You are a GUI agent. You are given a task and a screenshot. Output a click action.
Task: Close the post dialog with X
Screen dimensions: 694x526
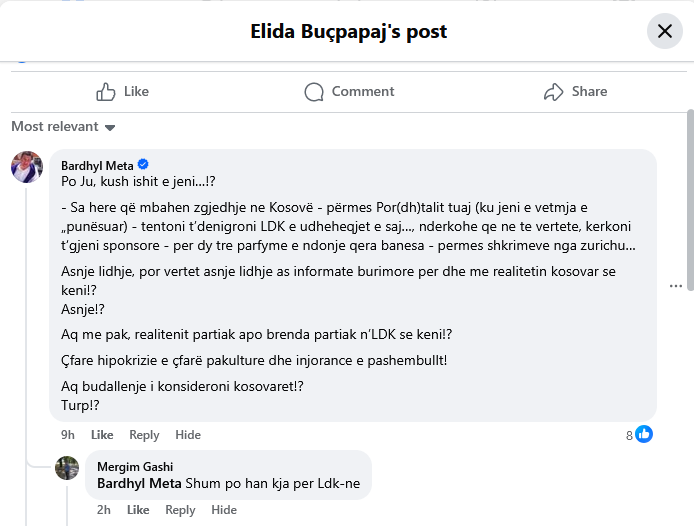coord(664,31)
